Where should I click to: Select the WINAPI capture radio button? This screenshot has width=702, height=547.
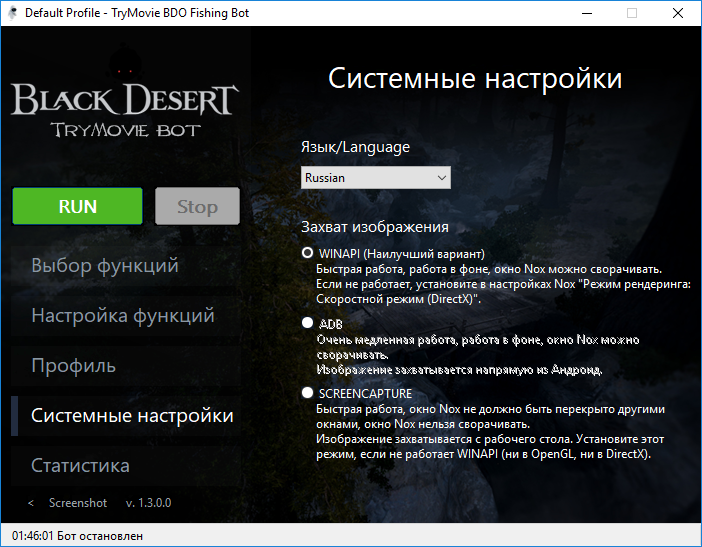[x=307, y=253]
